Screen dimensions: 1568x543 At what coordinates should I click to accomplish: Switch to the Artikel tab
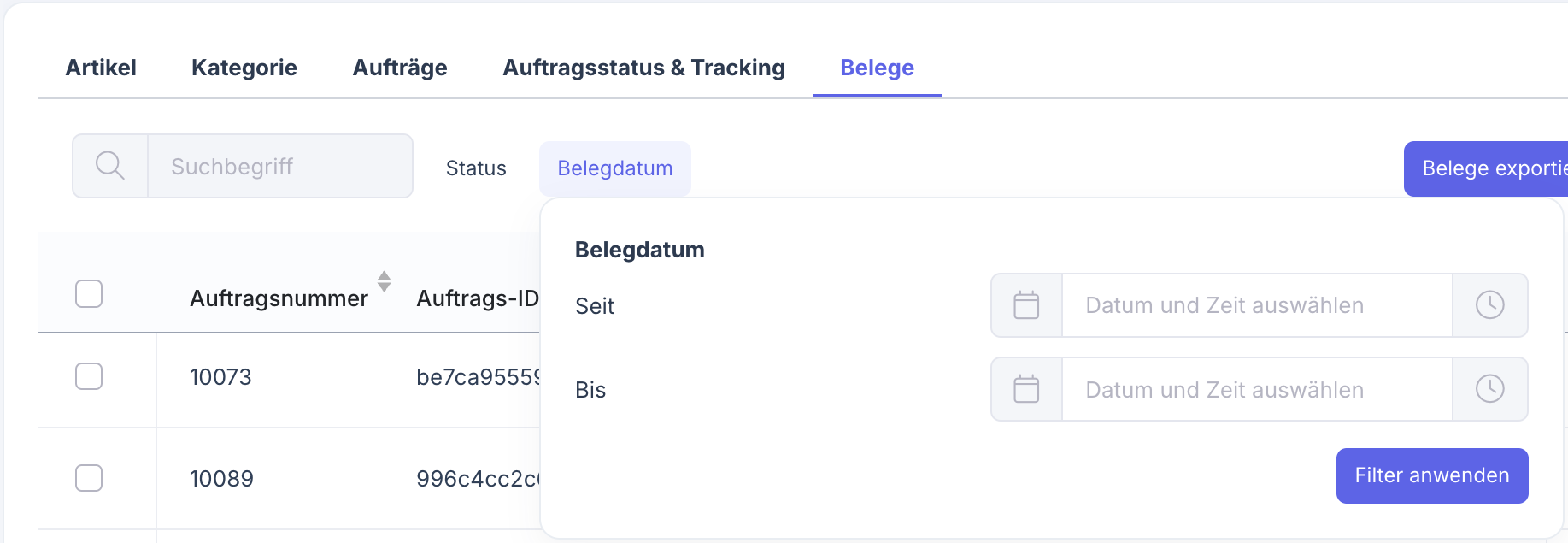tap(101, 68)
